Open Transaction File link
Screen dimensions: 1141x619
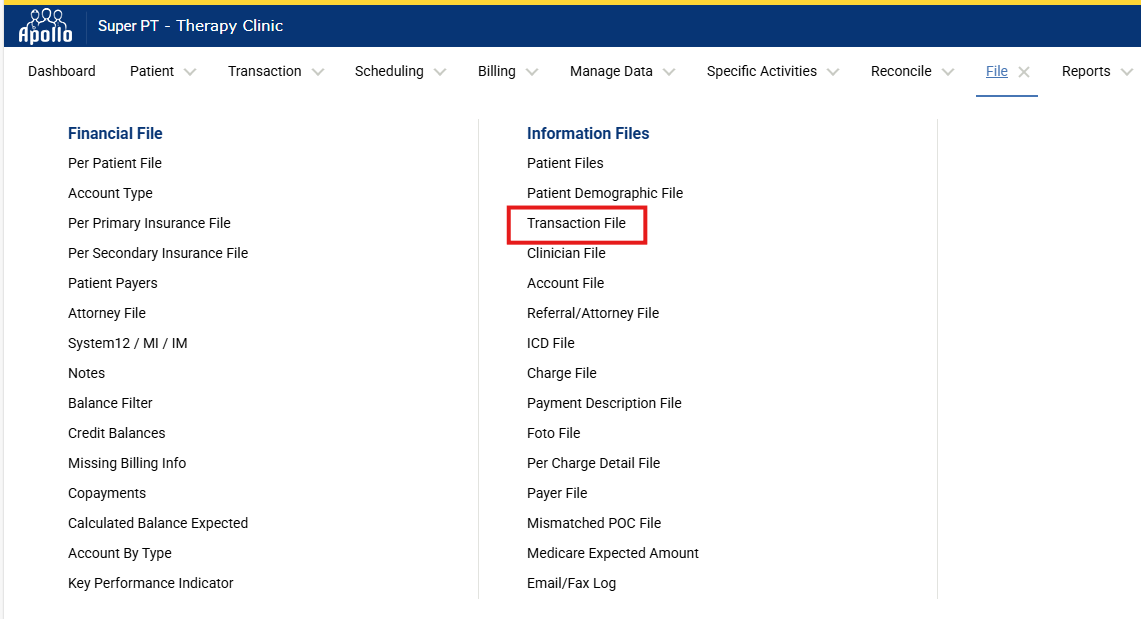[x=576, y=223]
